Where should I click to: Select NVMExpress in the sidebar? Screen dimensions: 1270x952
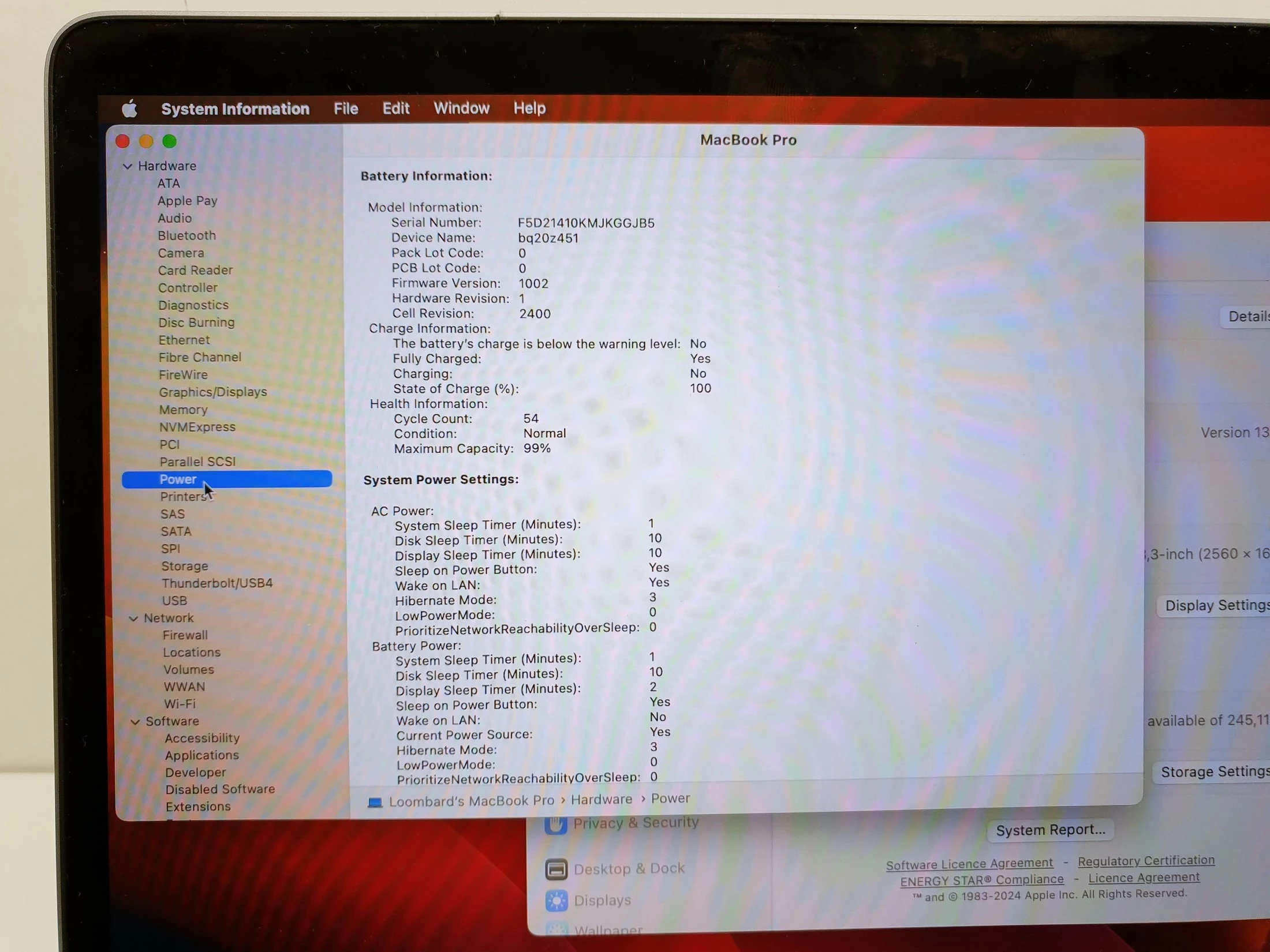tap(197, 427)
